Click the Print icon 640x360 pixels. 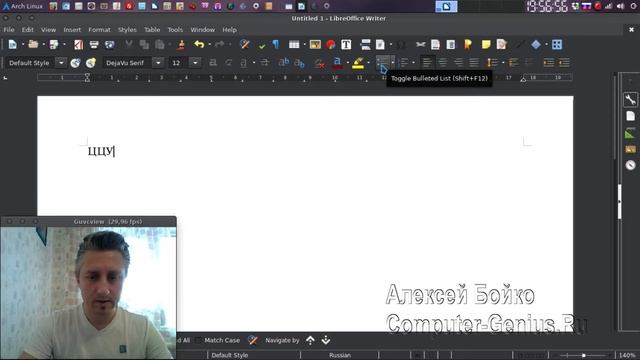pyautogui.click(x=94, y=44)
